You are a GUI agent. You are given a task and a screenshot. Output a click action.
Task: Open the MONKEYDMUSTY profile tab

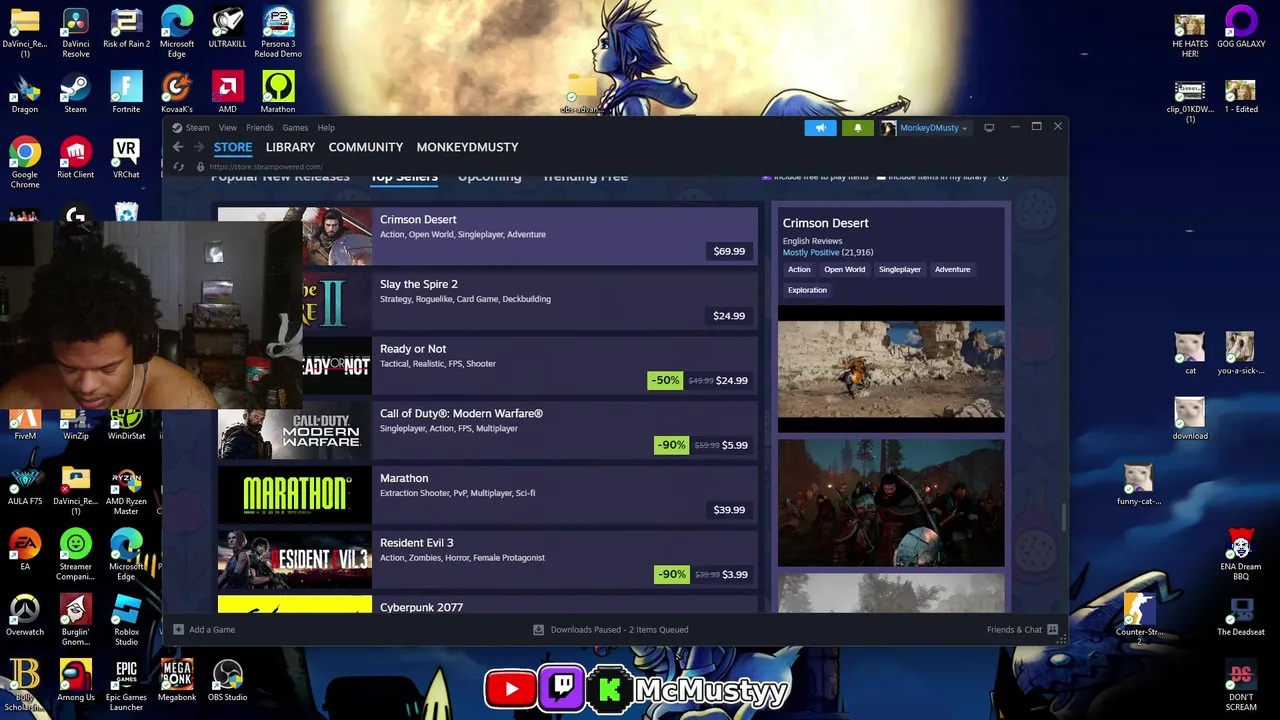click(467, 147)
